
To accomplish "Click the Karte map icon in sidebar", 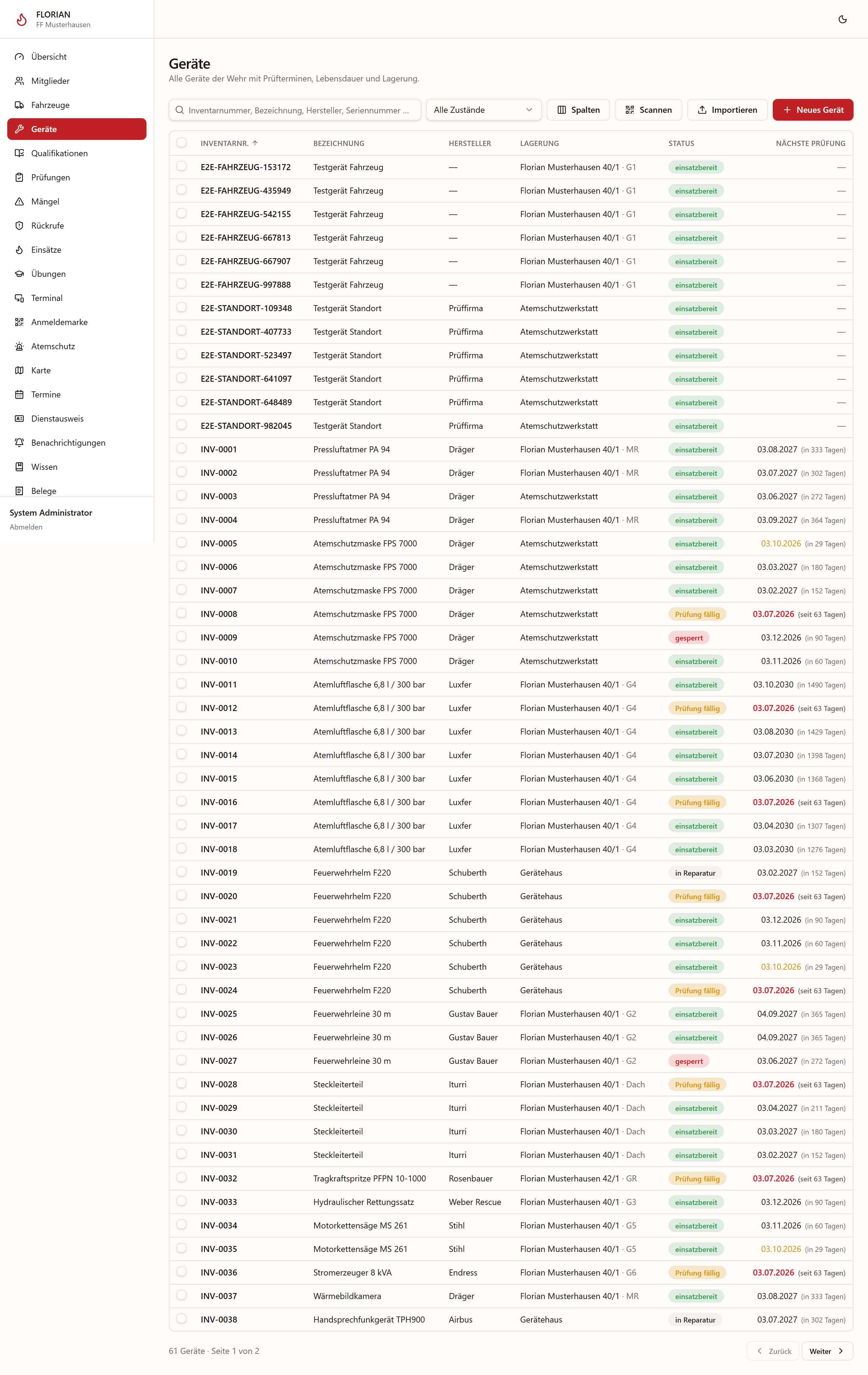I will click(19, 370).
